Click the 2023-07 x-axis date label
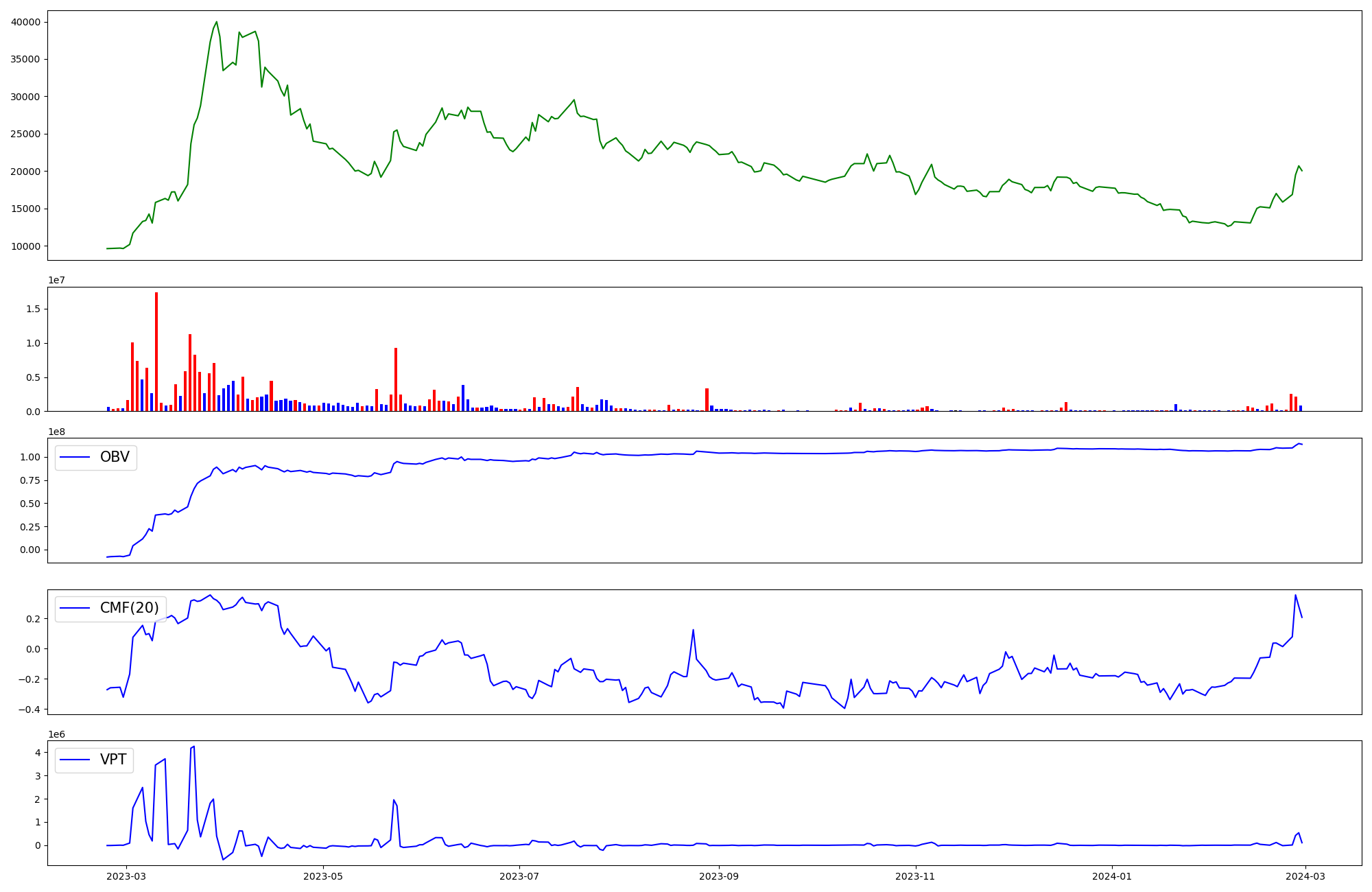The height and width of the screenshot is (892, 1372). tap(519, 876)
